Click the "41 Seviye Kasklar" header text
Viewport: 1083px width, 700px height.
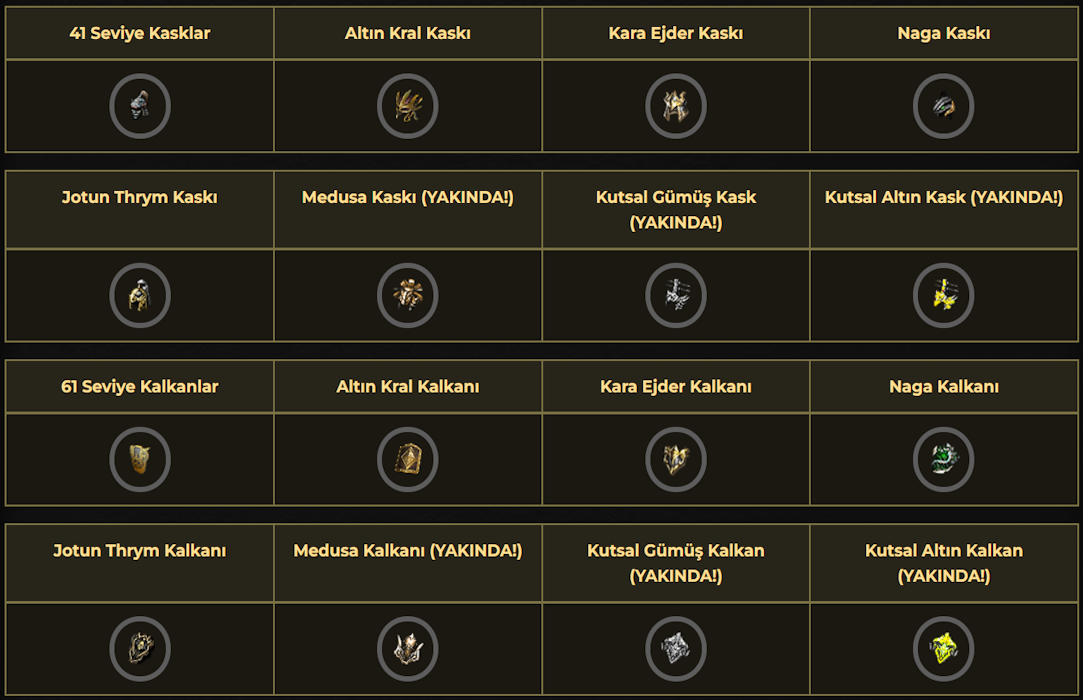click(140, 33)
